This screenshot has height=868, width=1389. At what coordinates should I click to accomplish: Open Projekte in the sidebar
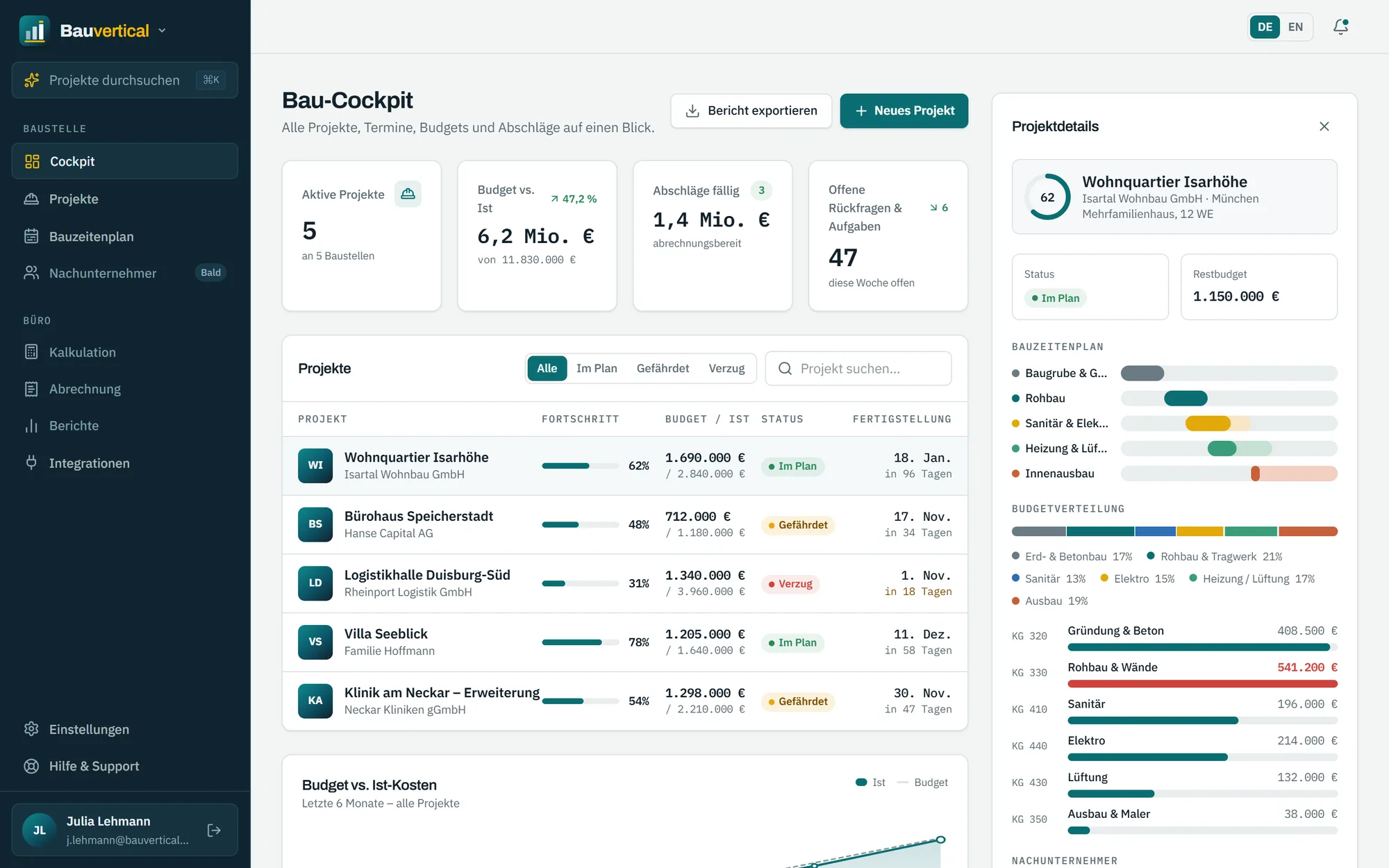coord(125,199)
